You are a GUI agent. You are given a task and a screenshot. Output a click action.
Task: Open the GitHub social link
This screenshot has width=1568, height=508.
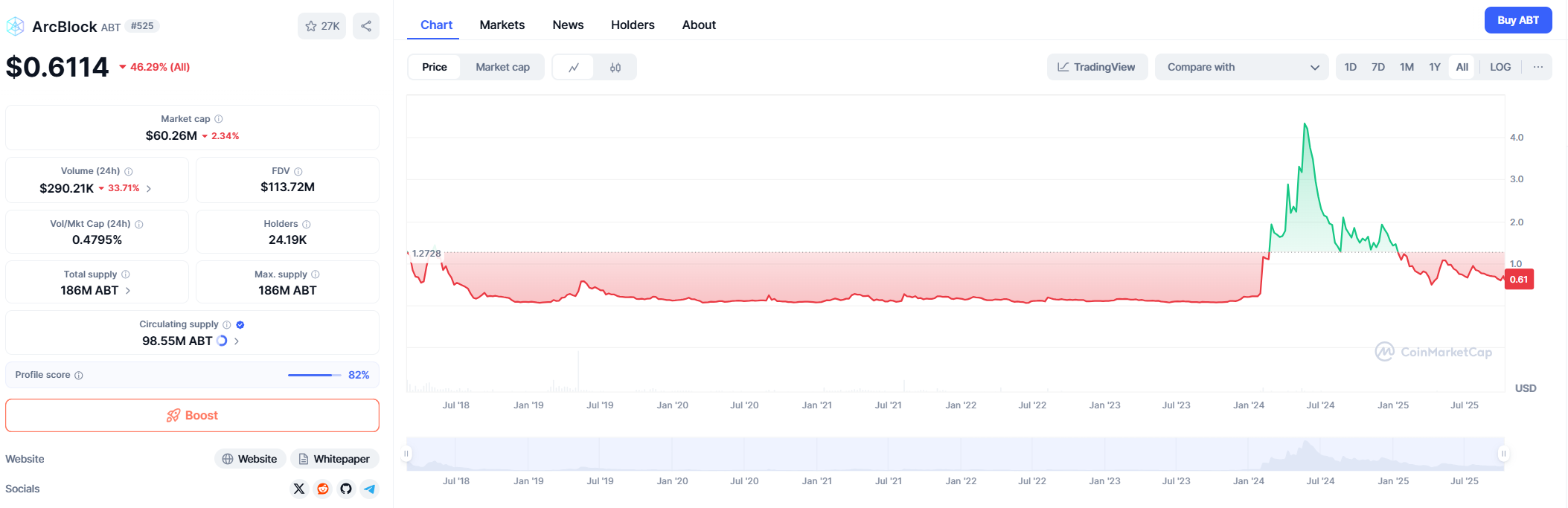(x=346, y=489)
